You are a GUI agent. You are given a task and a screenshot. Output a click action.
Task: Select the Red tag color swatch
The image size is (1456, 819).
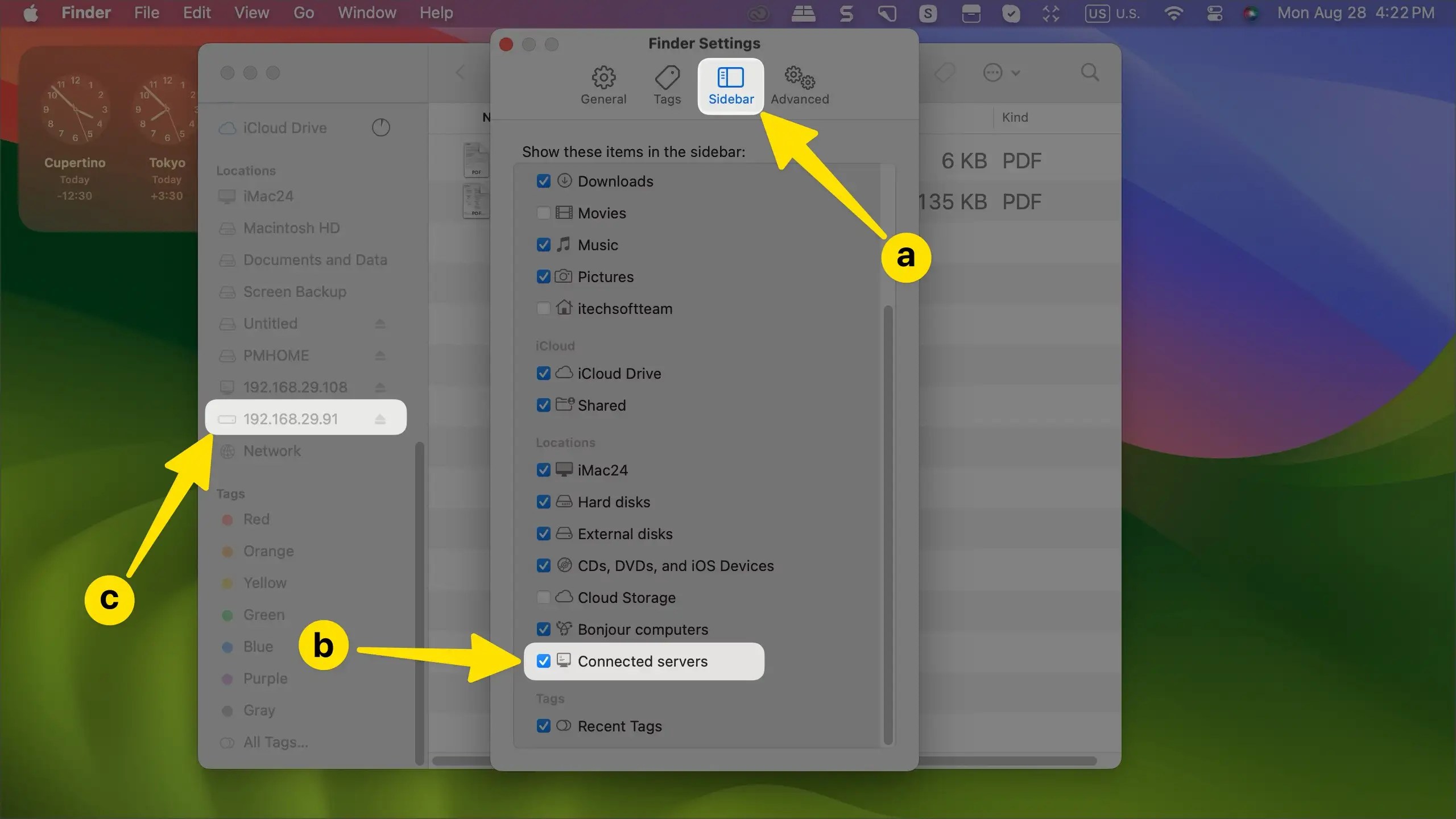[227, 519]
